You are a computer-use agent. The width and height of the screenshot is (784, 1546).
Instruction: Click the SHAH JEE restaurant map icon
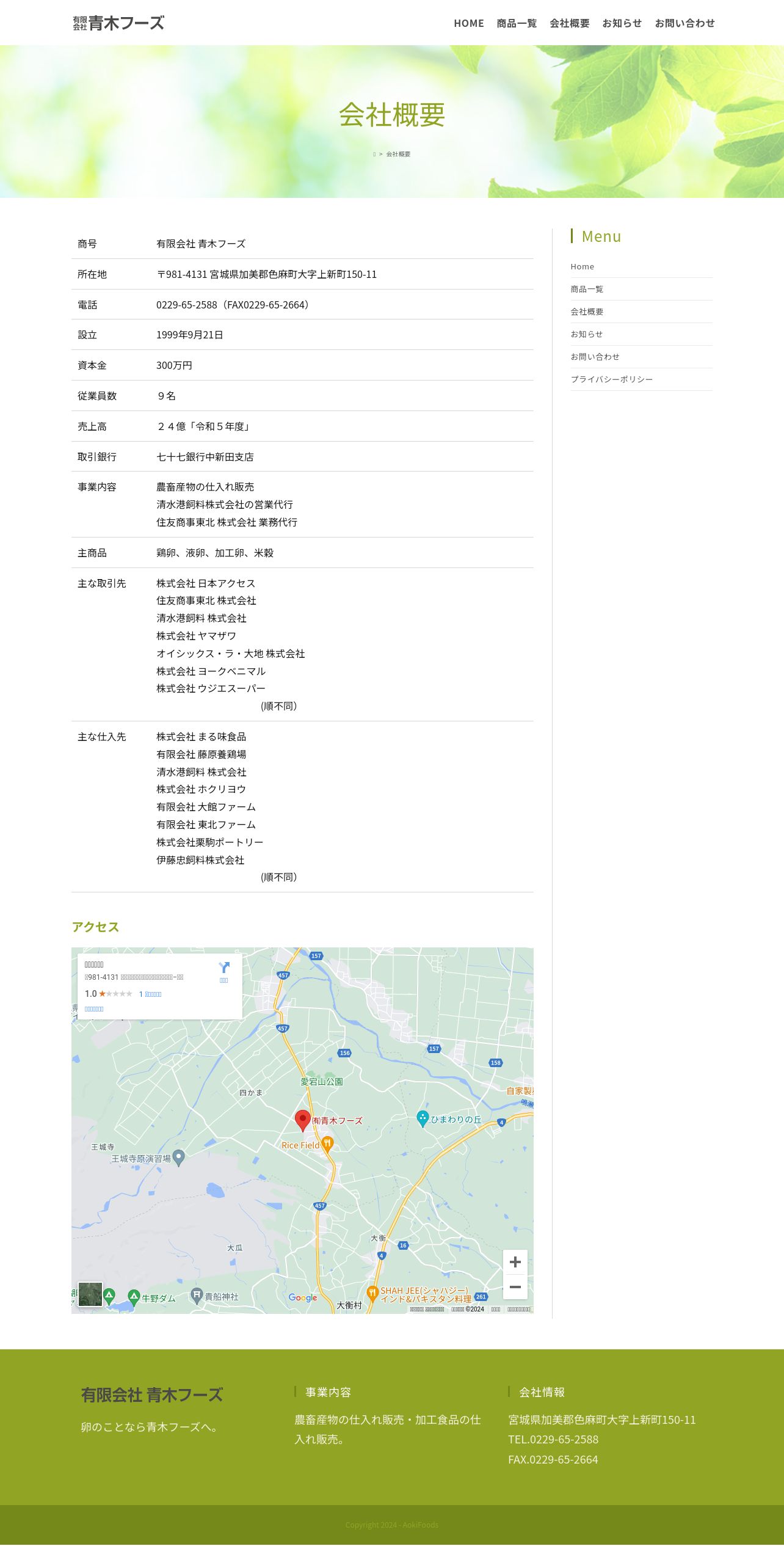pyautogui.click(x=372, y=1294)
